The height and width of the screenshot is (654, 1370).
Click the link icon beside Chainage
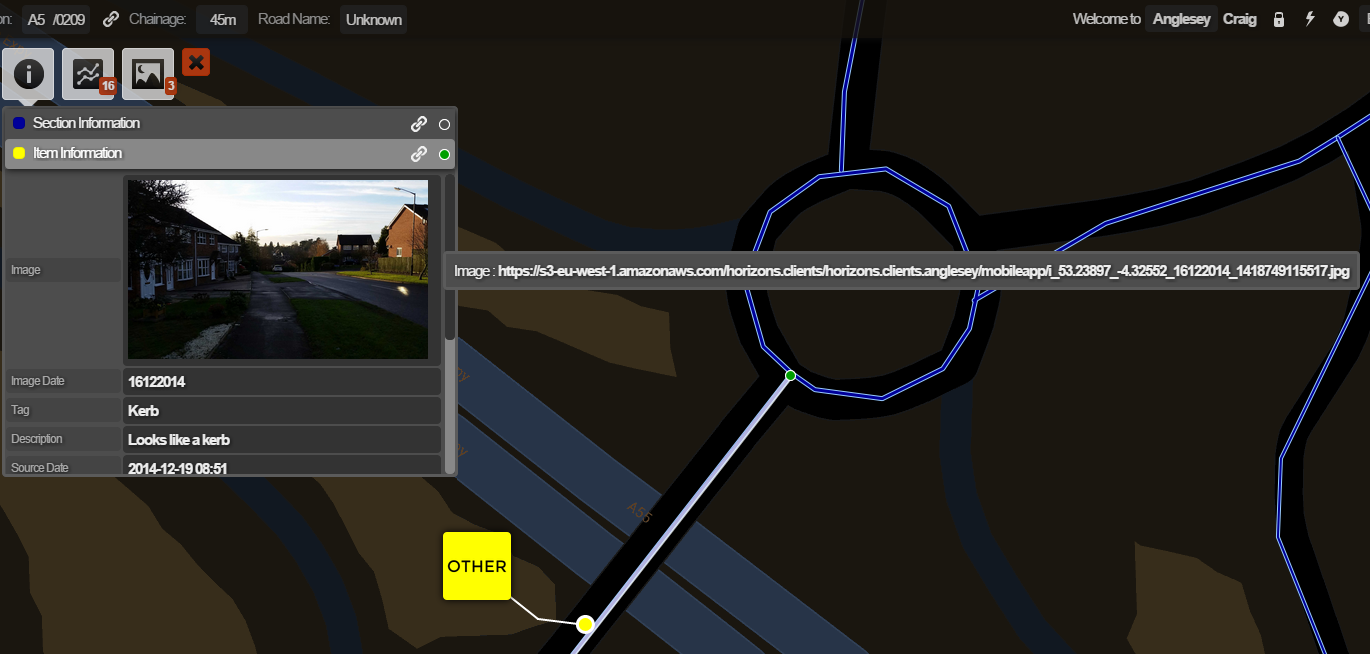(x=111, y=19)
